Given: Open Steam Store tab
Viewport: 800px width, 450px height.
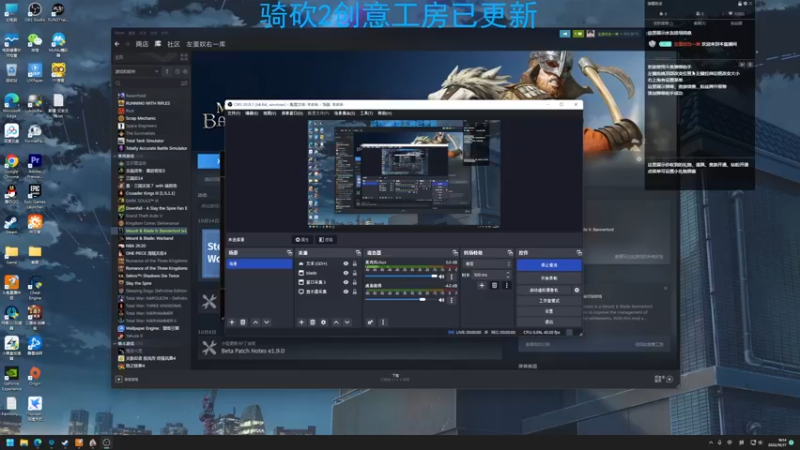Looking at the screenshot, I should [142, 44].
